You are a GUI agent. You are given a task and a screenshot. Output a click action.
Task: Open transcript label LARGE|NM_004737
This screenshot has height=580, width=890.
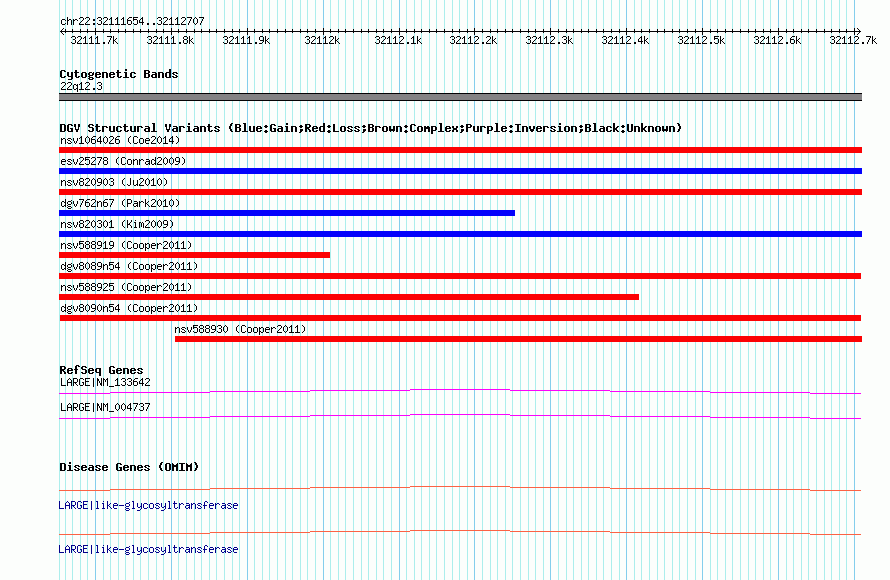[105, 407]
